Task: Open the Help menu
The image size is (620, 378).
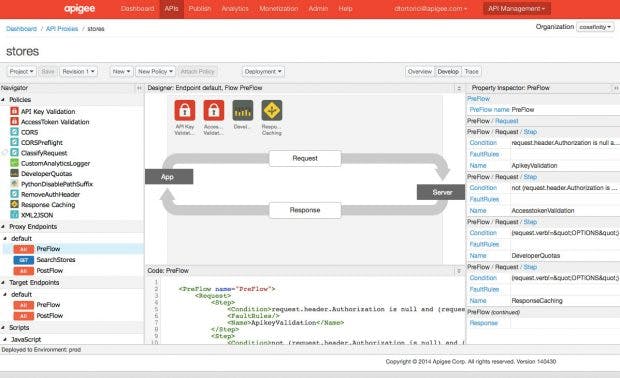Action: (x=345, y=9)
